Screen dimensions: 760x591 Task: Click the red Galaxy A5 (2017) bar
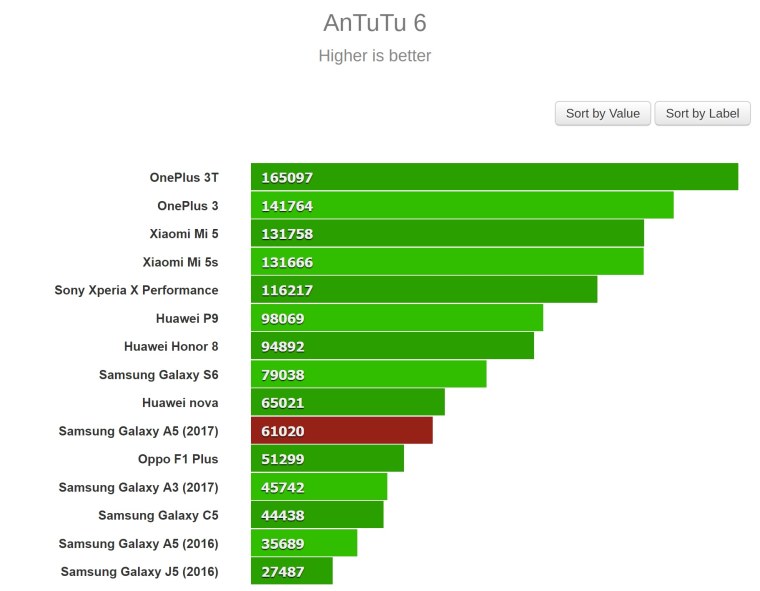(342, 431)
